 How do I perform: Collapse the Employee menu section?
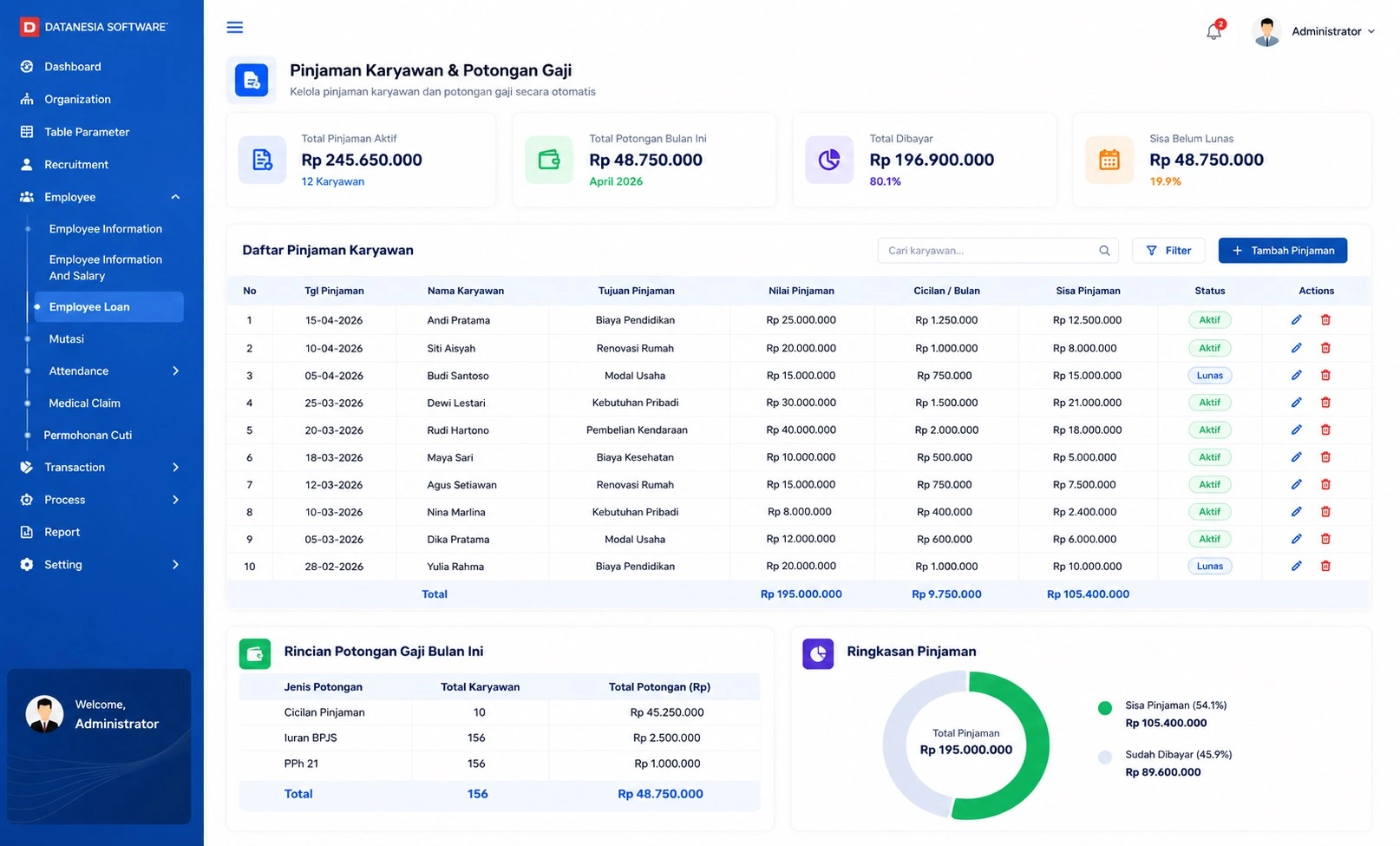click(175, 197)
